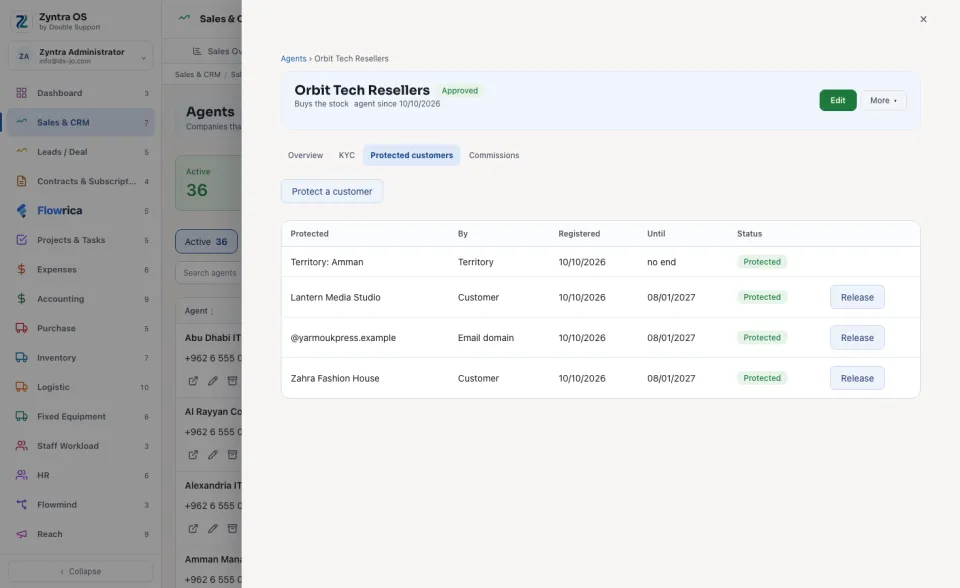Switch to the Overview tab
The height and width of the screenshot is (588, 960).
click(x=306, y=156)
